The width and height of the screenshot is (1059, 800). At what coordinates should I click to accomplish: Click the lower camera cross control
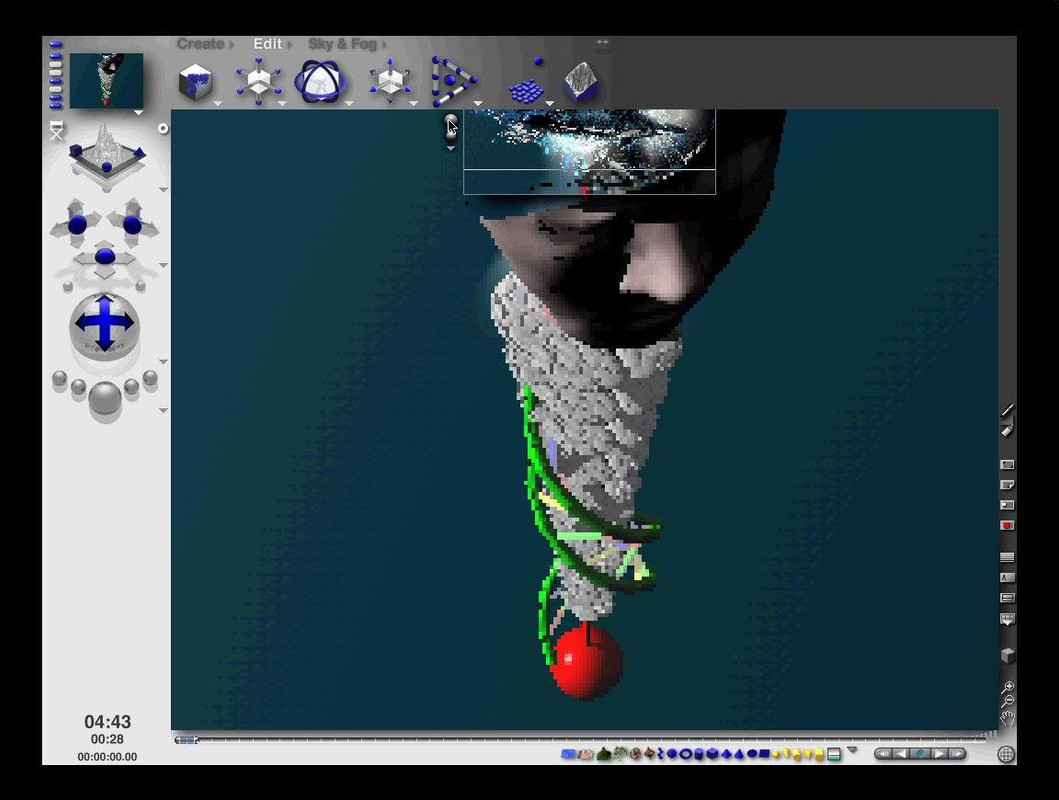click(x=105, y=257)
